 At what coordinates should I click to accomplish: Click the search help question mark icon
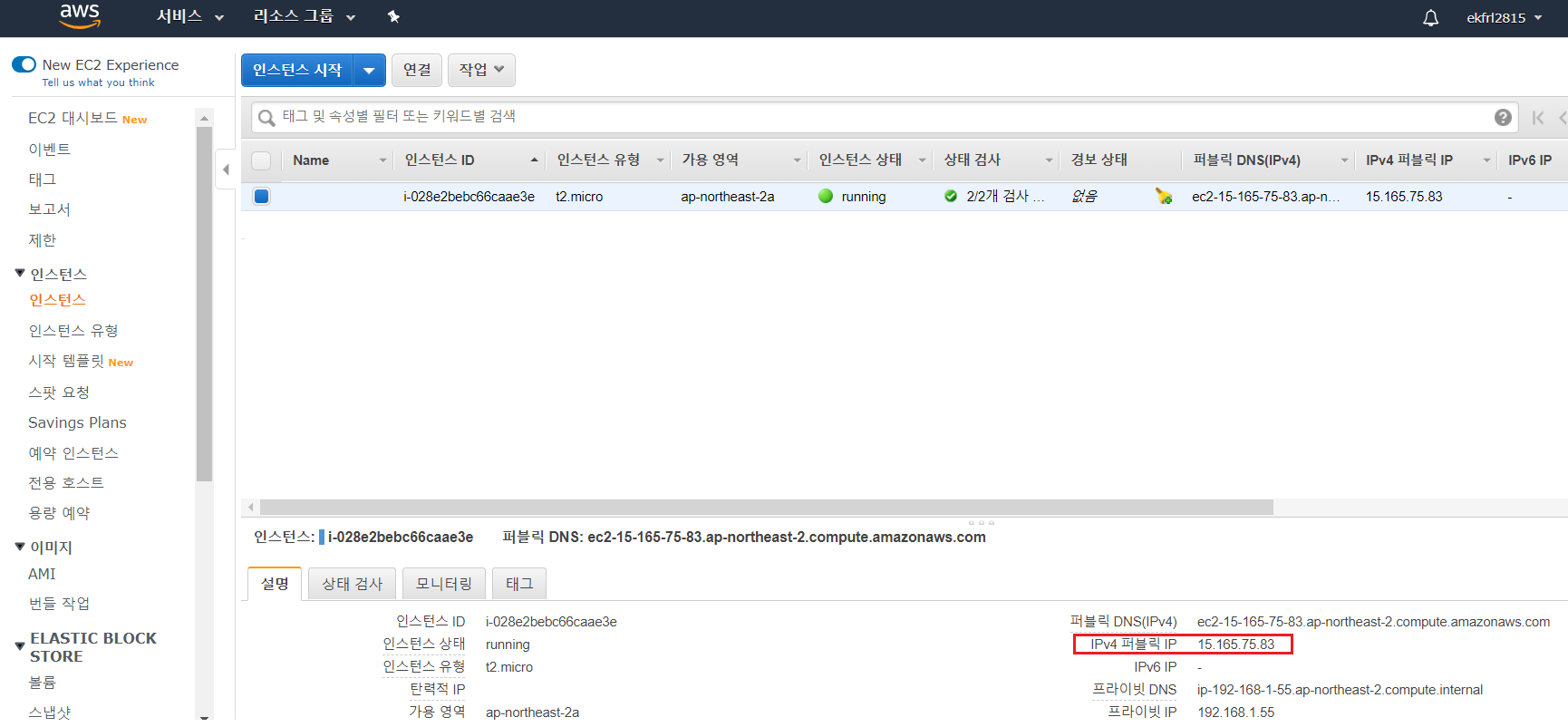click(x=1503, y=117)
